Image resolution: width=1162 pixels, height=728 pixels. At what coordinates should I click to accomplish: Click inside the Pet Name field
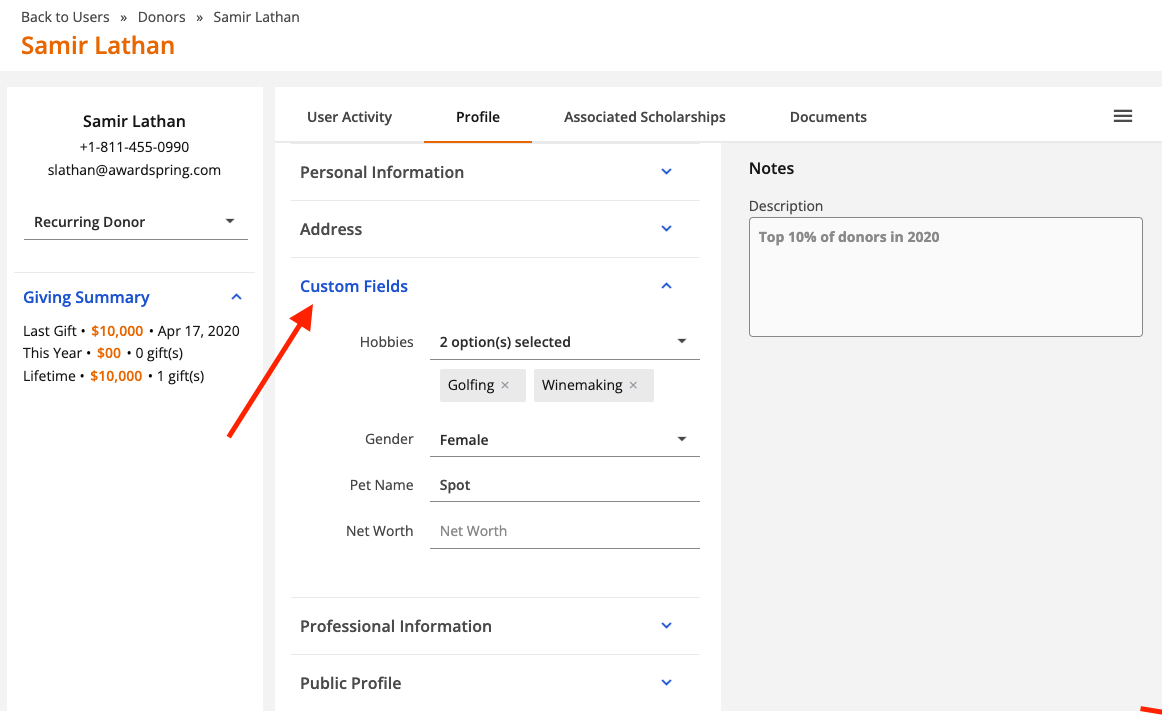click(565, 484)
